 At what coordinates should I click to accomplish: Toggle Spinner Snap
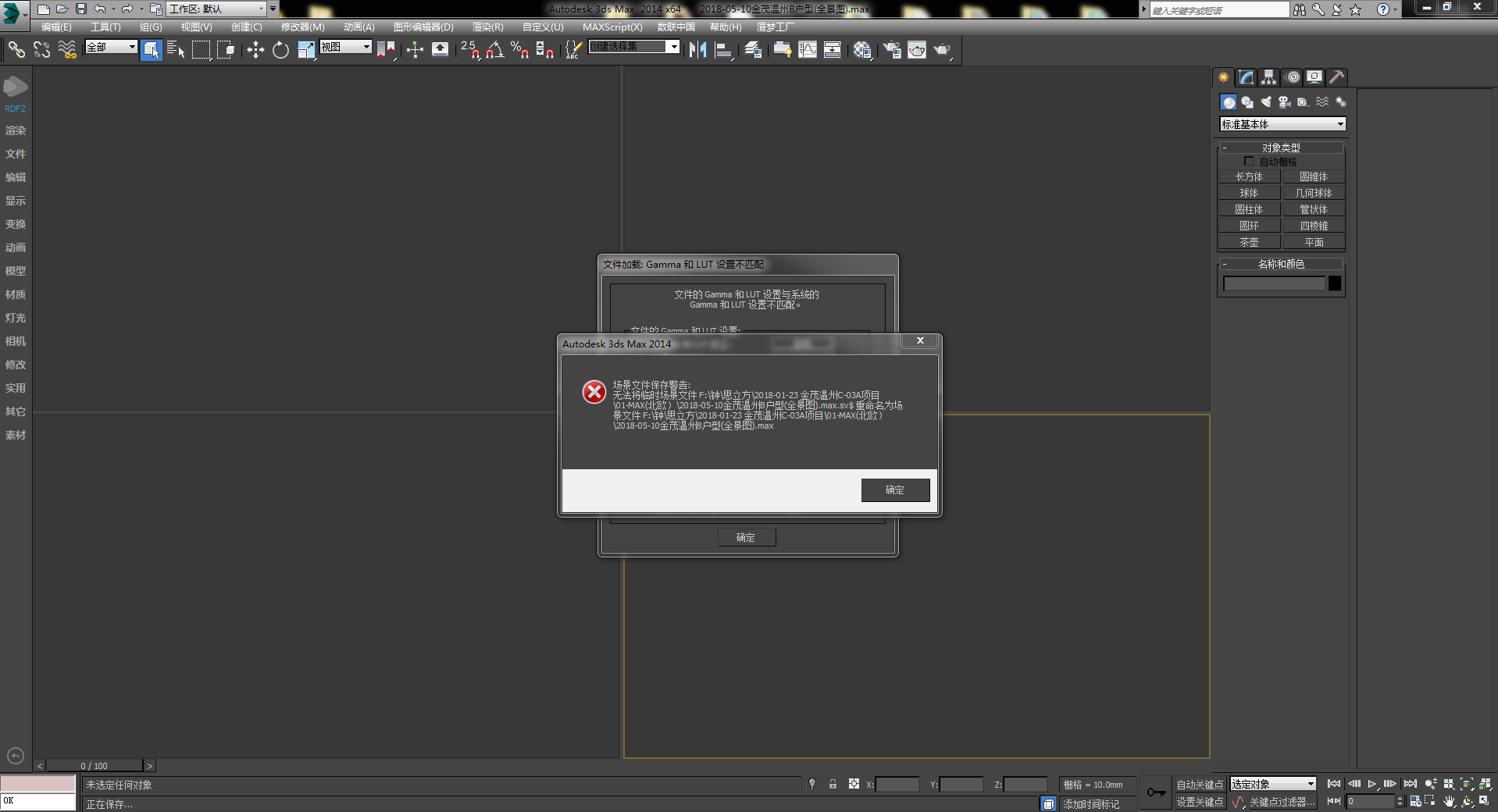pyautogui.click(x=545, y=50)
